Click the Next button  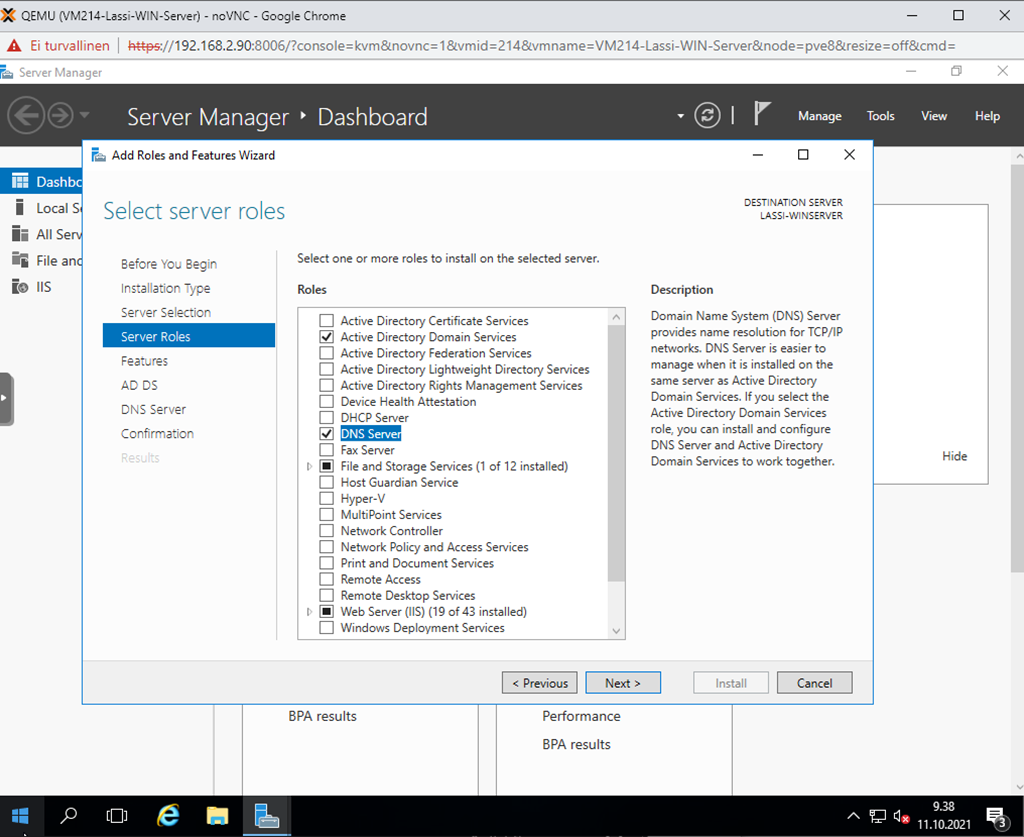click(623, 683)
